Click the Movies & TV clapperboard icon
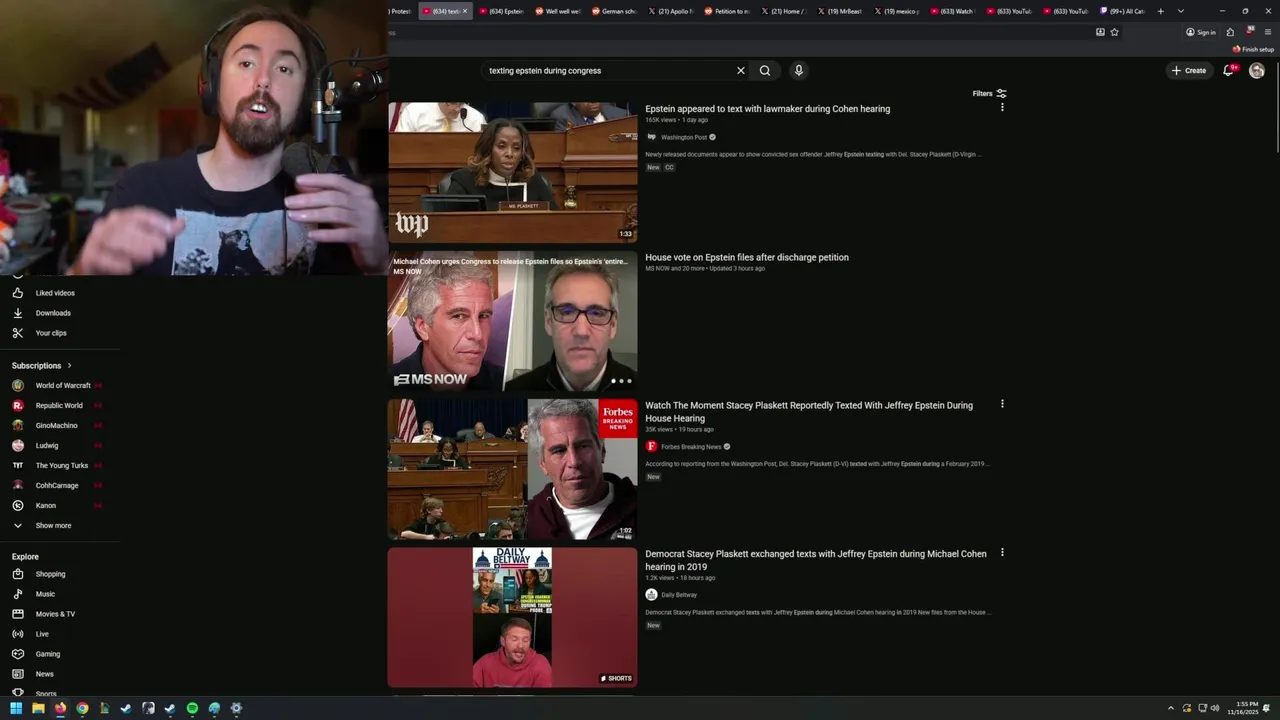 coord(18,614)
